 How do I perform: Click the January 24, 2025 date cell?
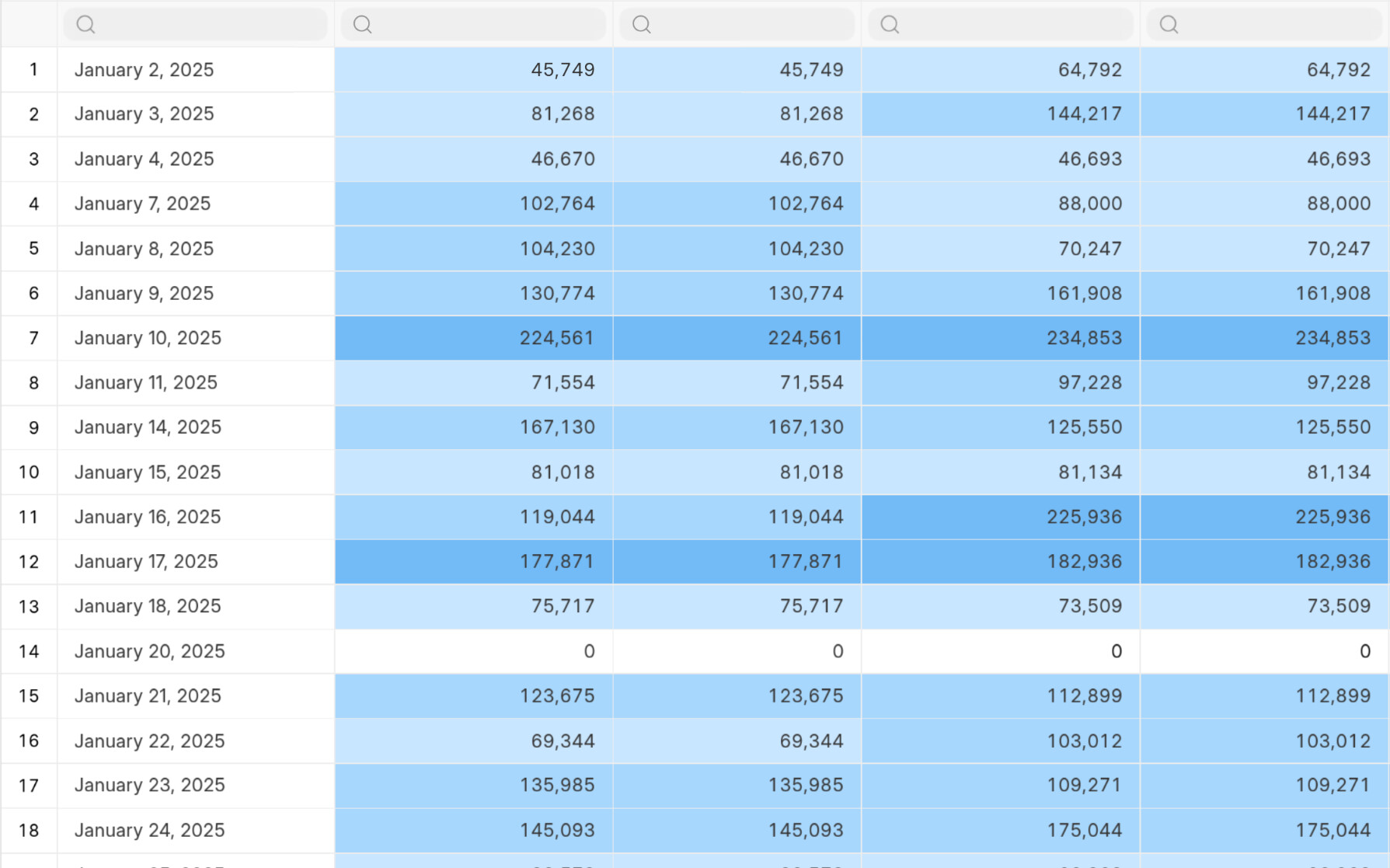[196, 830]
